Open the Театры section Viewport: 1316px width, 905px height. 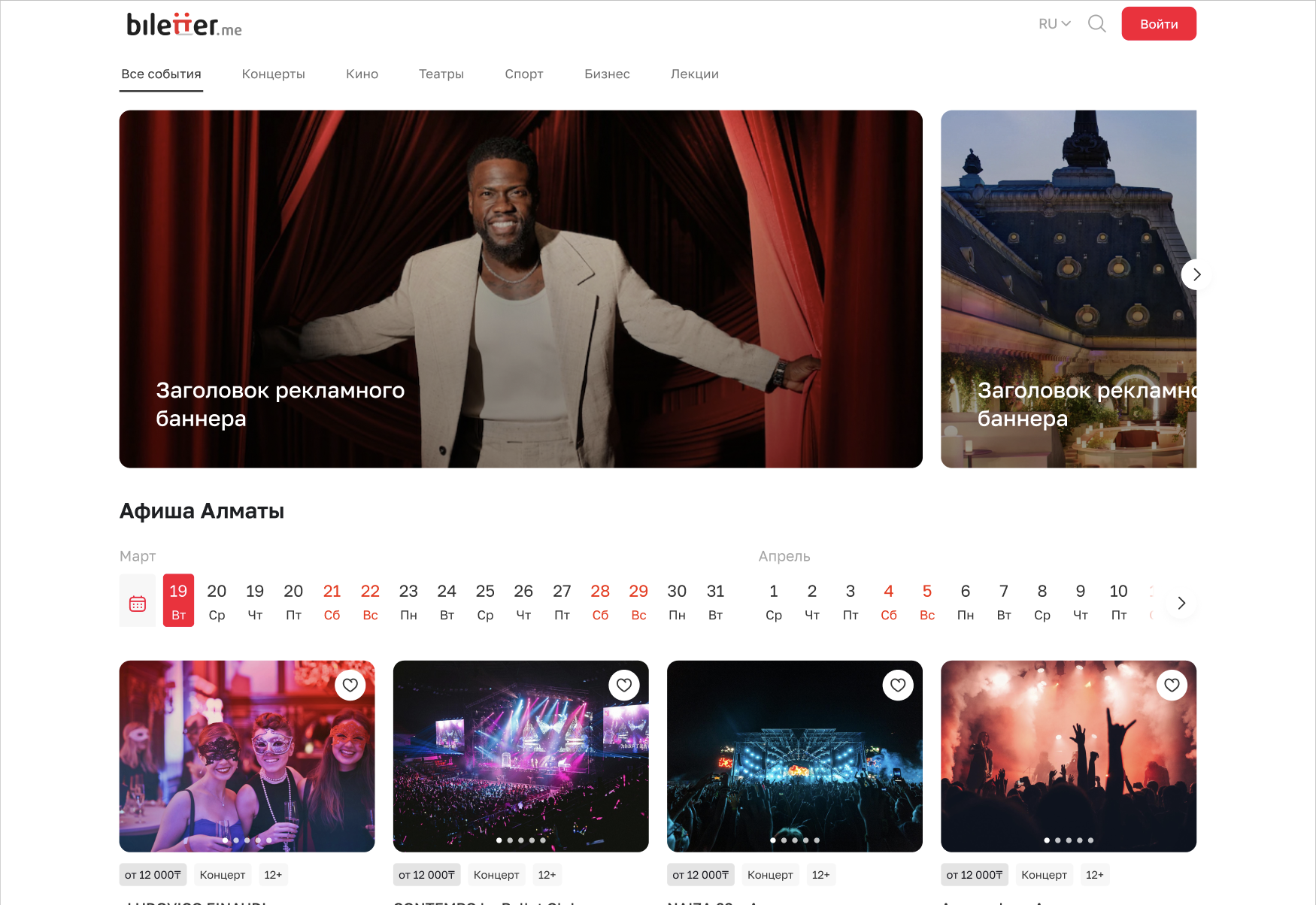coord(441,74)
